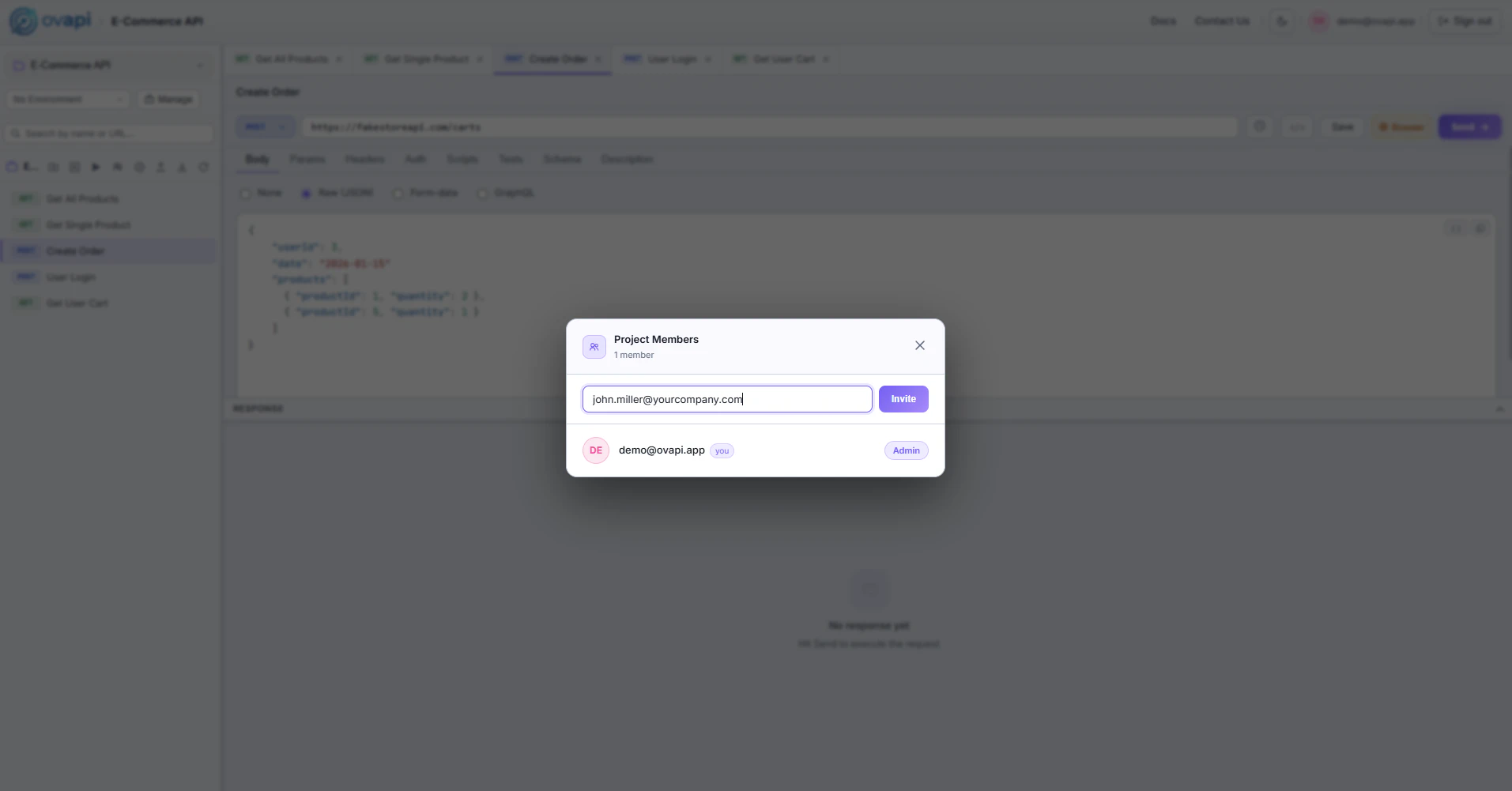This screenshot has width=1512, height=791.
Task: Collapse the E-Commerce API collection
Action: pyautogui.click(x=201, y=65)
